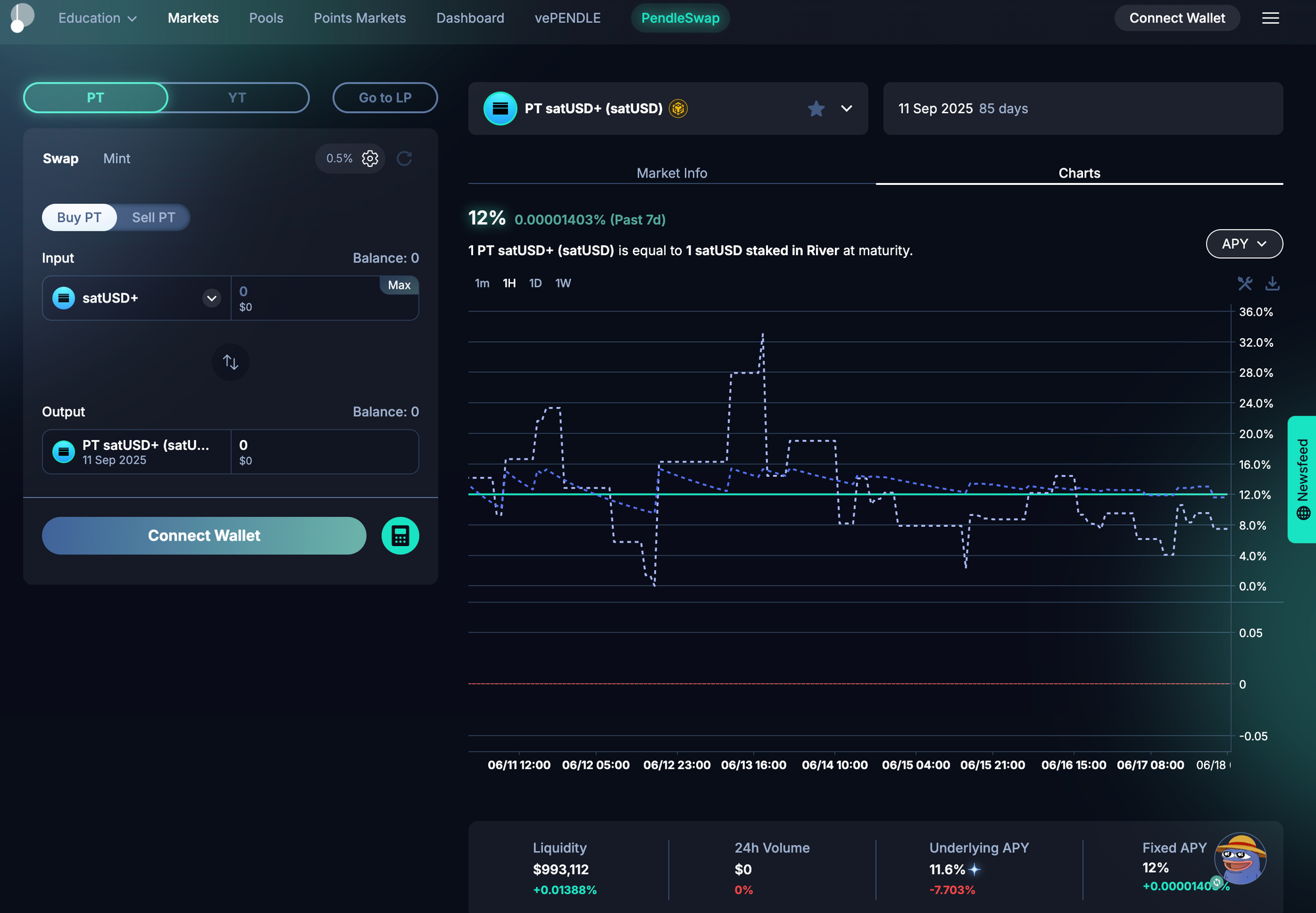Open the APY chart type dropdown
1316x913 pixels.
pos(1244,244)
